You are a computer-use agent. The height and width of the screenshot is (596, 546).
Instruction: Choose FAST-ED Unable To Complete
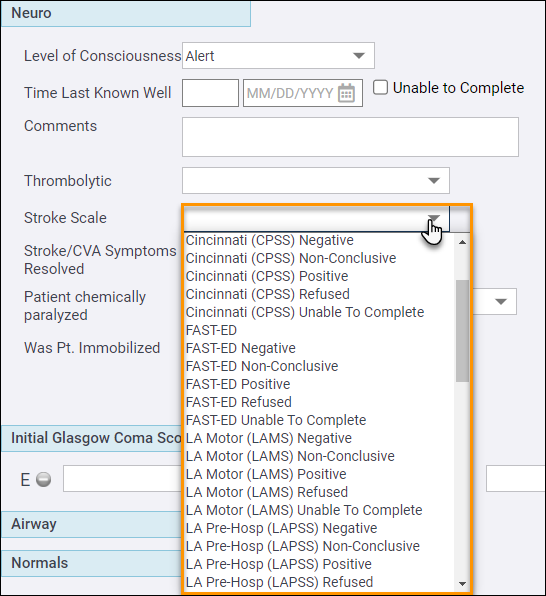coord(276,420)
